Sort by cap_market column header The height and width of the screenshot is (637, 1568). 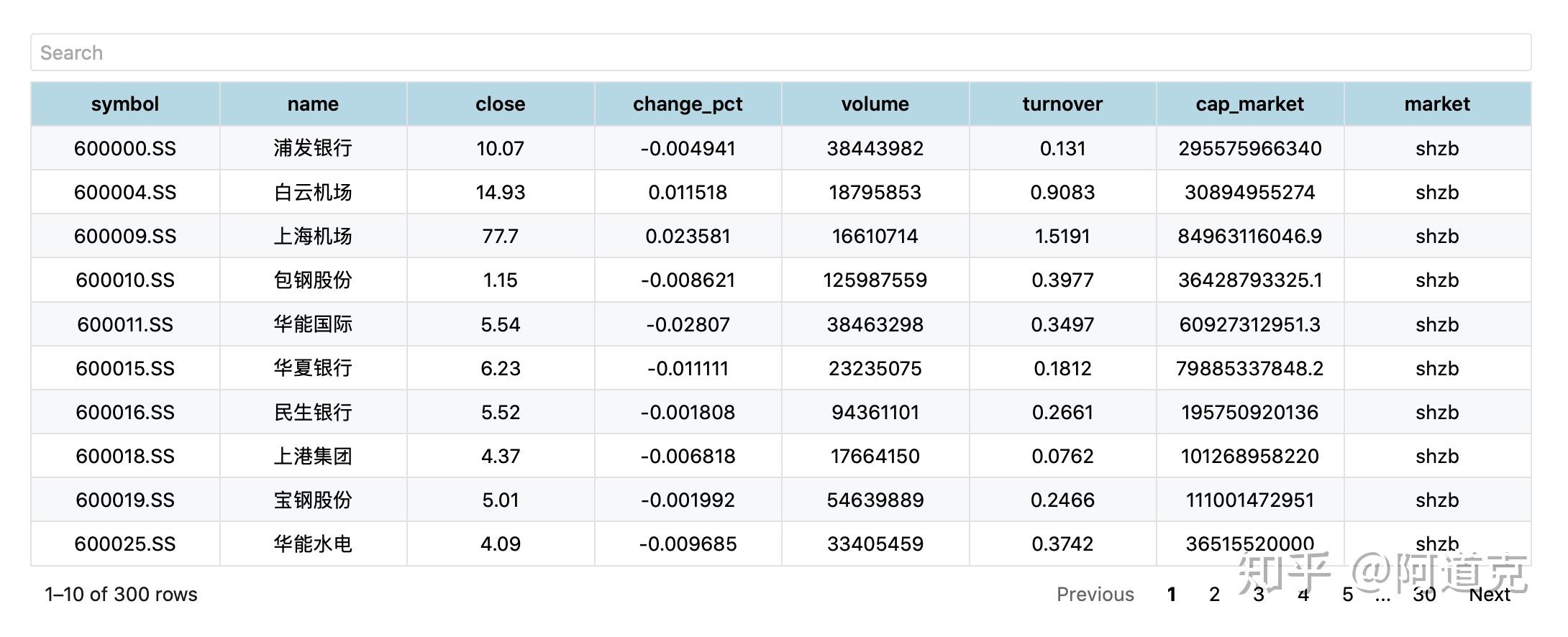point(1249,104)
